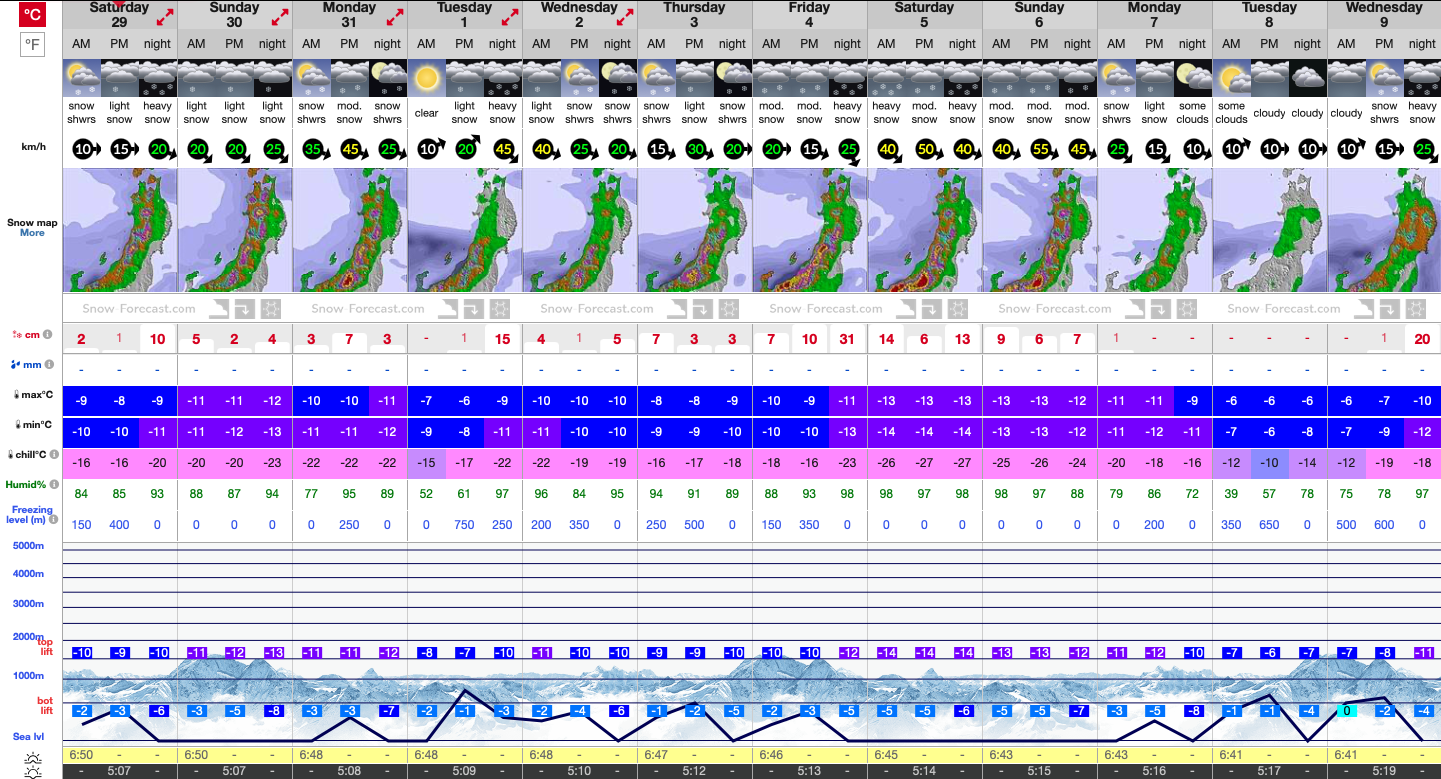Switch temperature units to °C
This screenshot has width=1441, height=779.
pyautogui.click(x=32, y=14)
